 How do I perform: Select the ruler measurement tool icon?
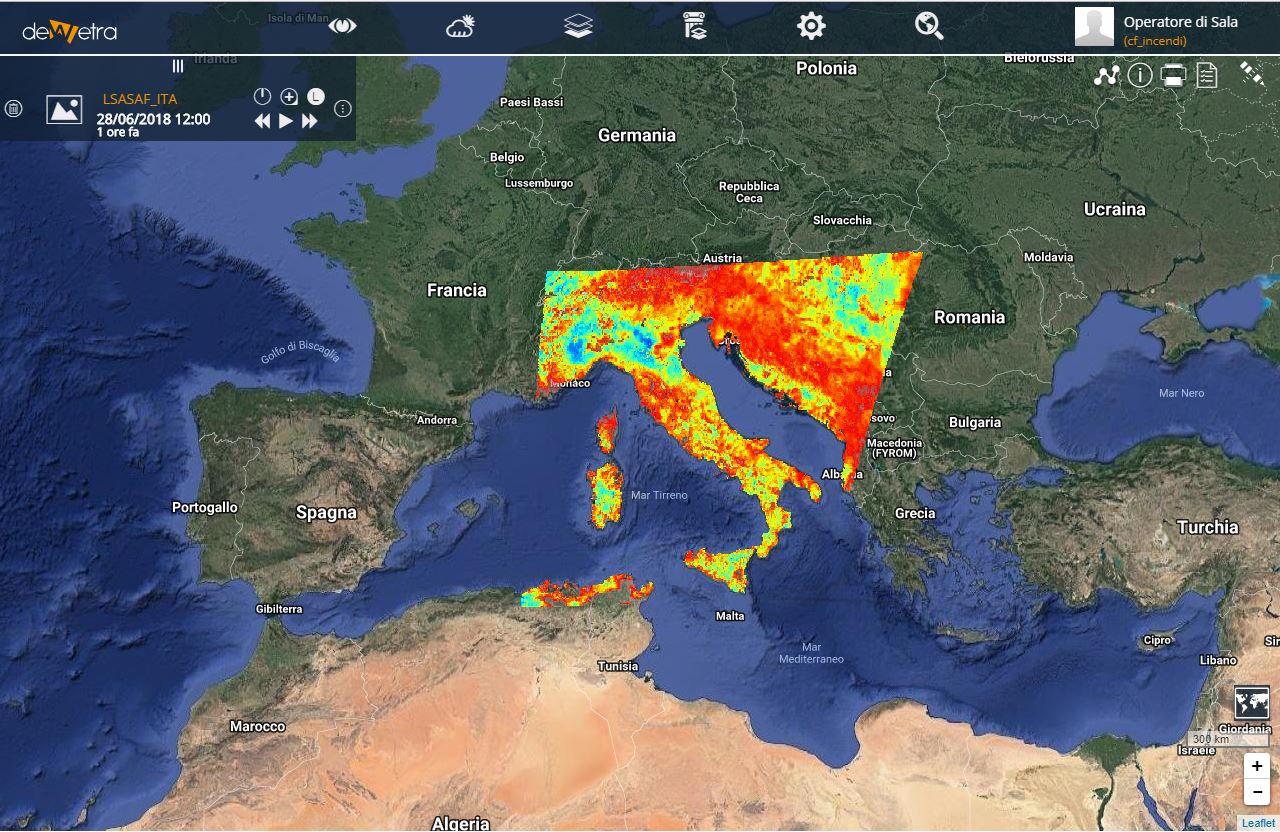pos(1251,72)
